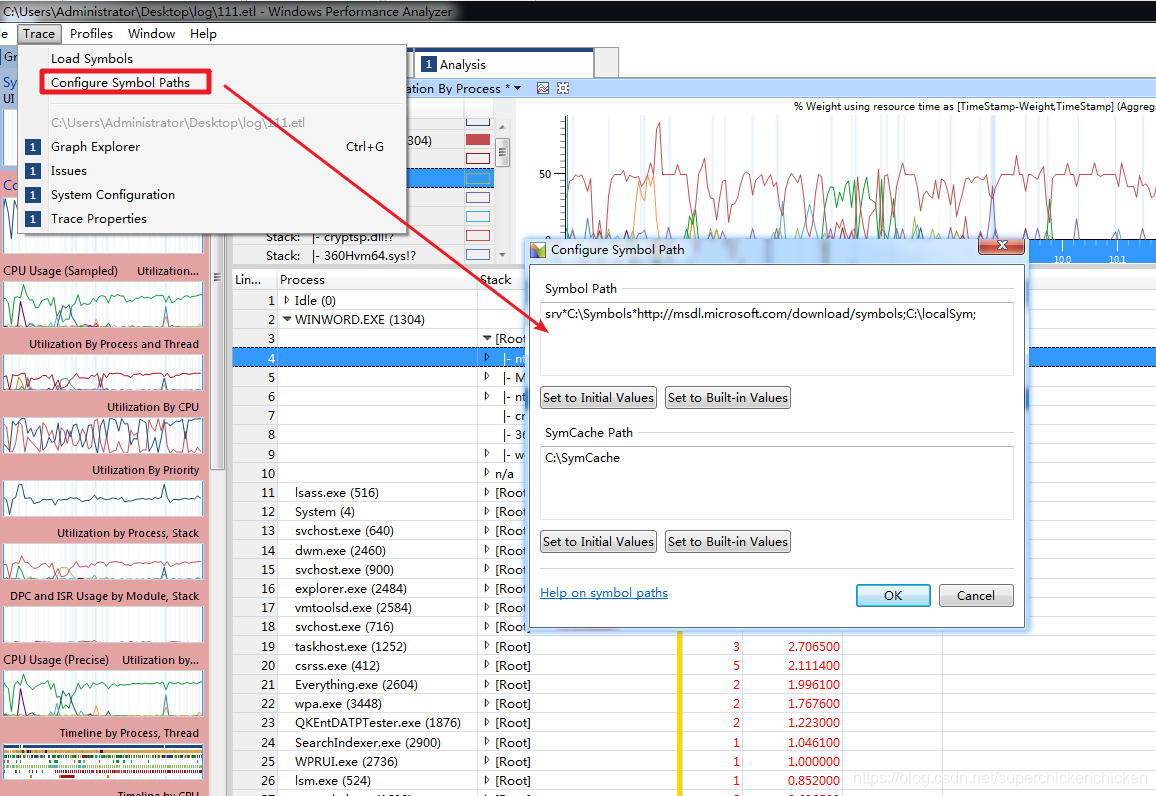Click Set to Initial Values under Symbol Path
1156x796 pixels.
[598, 398]
